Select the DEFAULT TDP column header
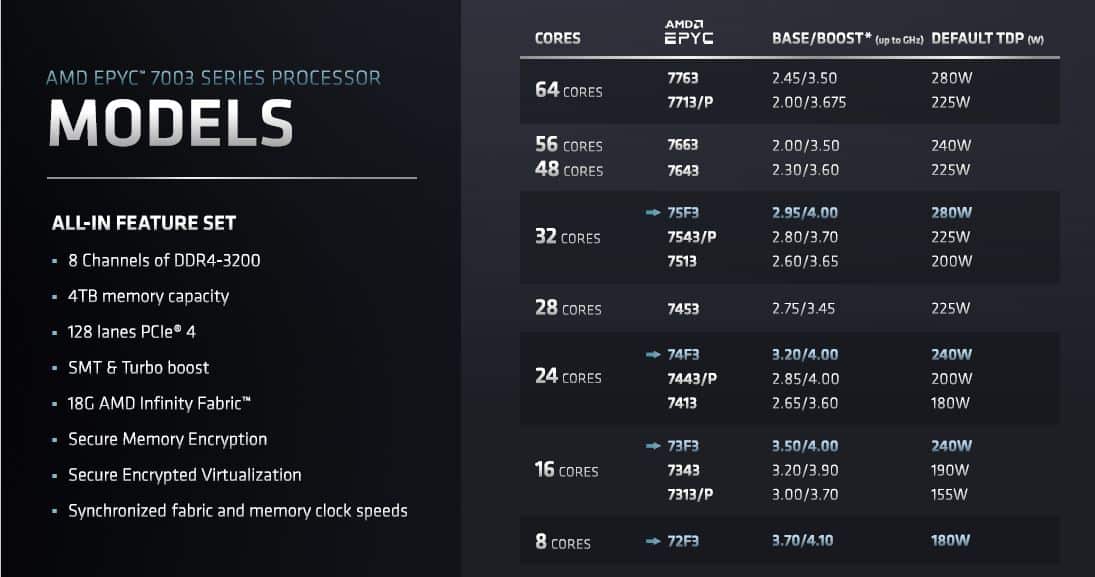The image size is (1095, 577). 987,38
